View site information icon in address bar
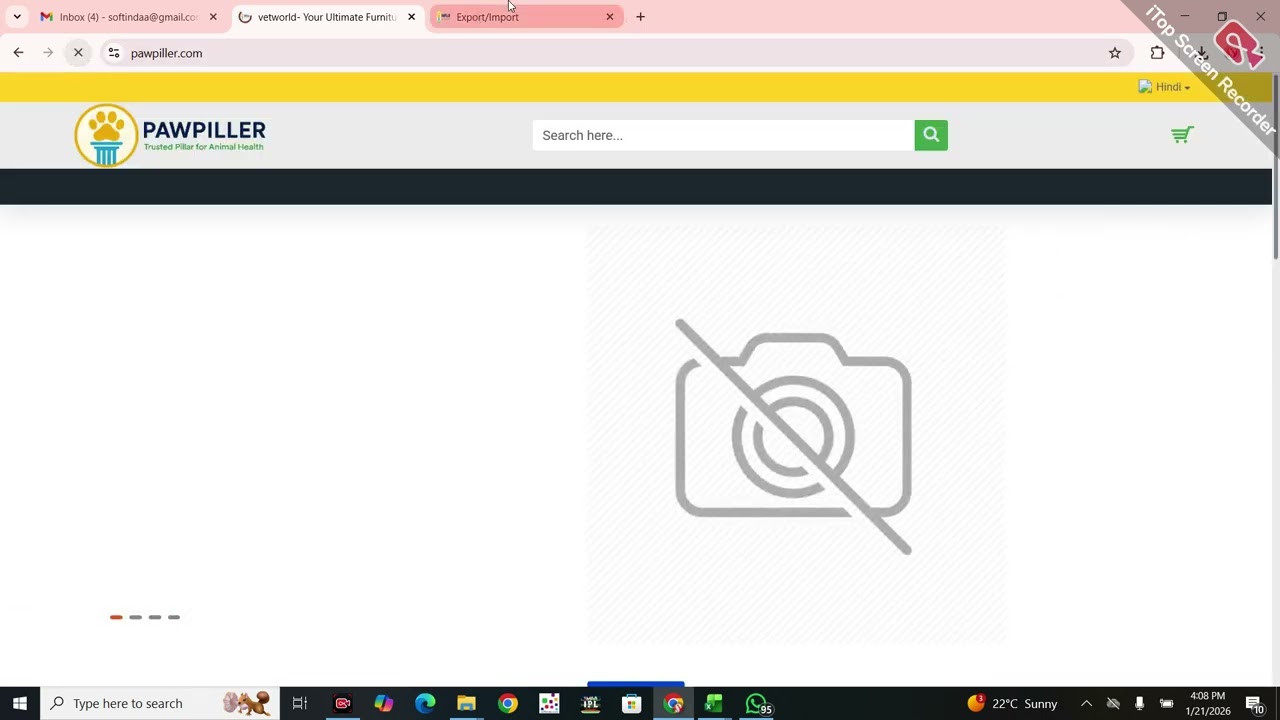Image resolution: width=1280 pixels, height=720 pixels. tap(114, 53)
